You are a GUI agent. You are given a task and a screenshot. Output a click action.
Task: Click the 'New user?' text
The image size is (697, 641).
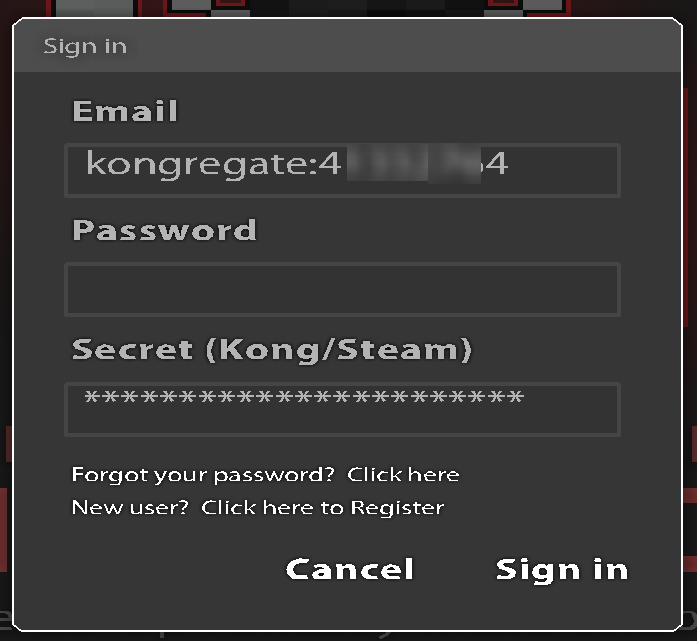[x=130, y=508]
